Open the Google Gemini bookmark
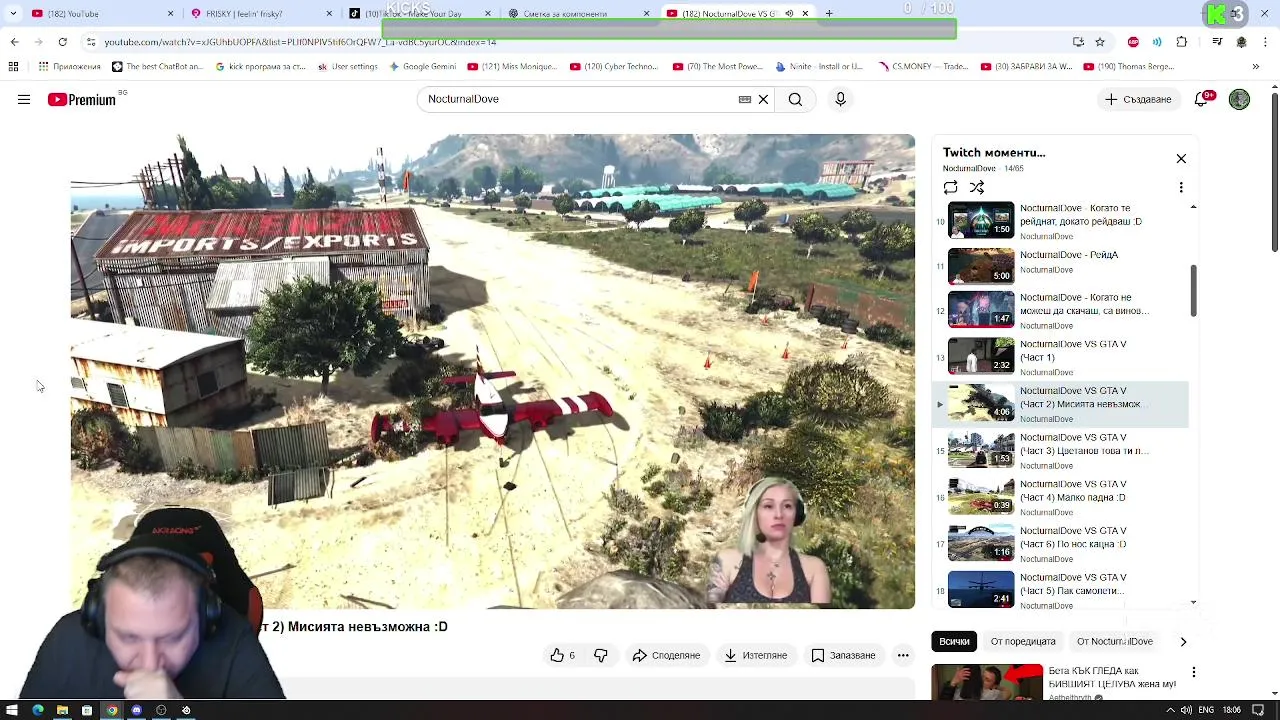Viewport: 1280px width, 720px height. (x=422, y=67)
